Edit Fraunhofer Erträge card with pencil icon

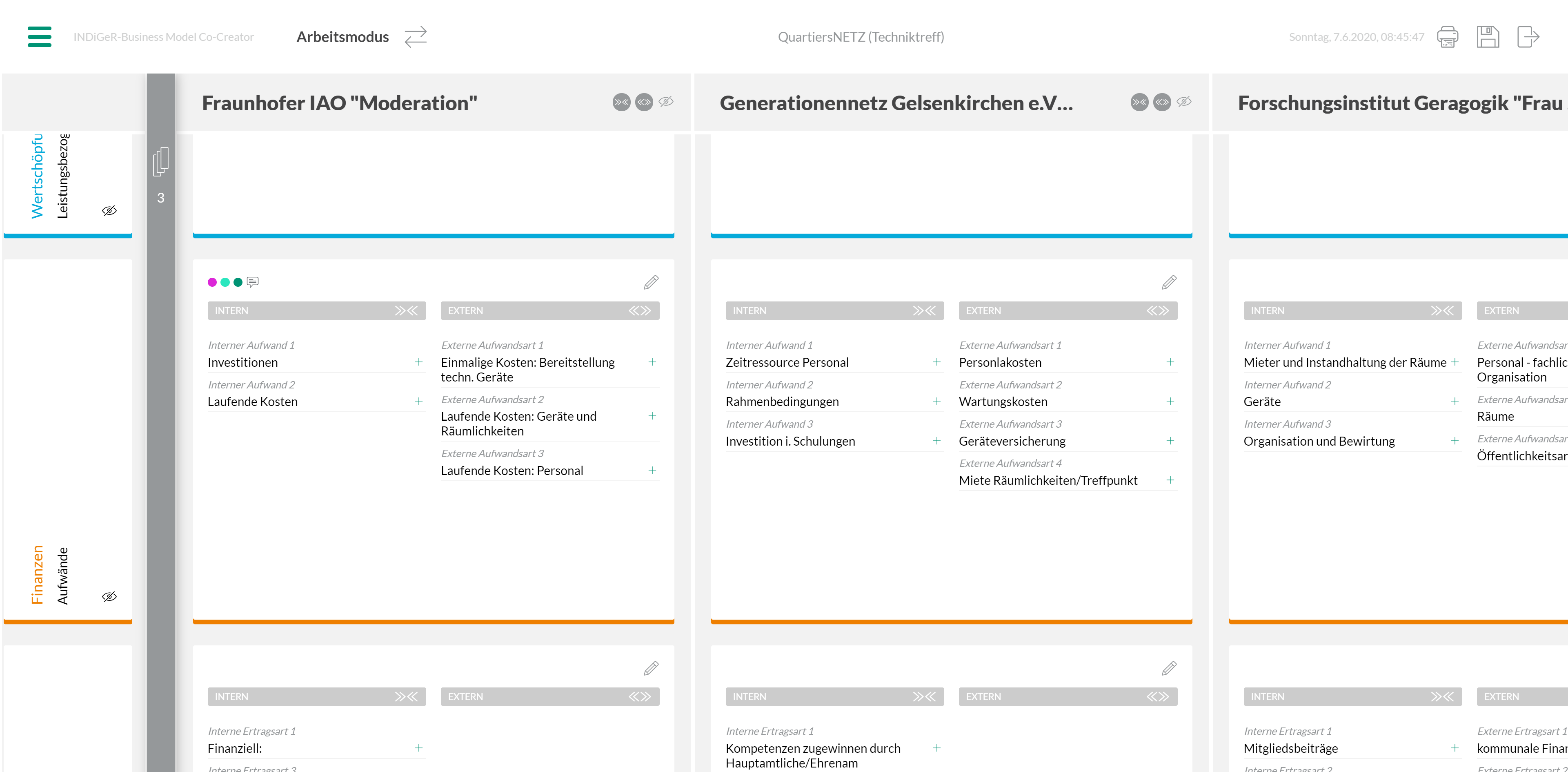[x=651, y=669]
